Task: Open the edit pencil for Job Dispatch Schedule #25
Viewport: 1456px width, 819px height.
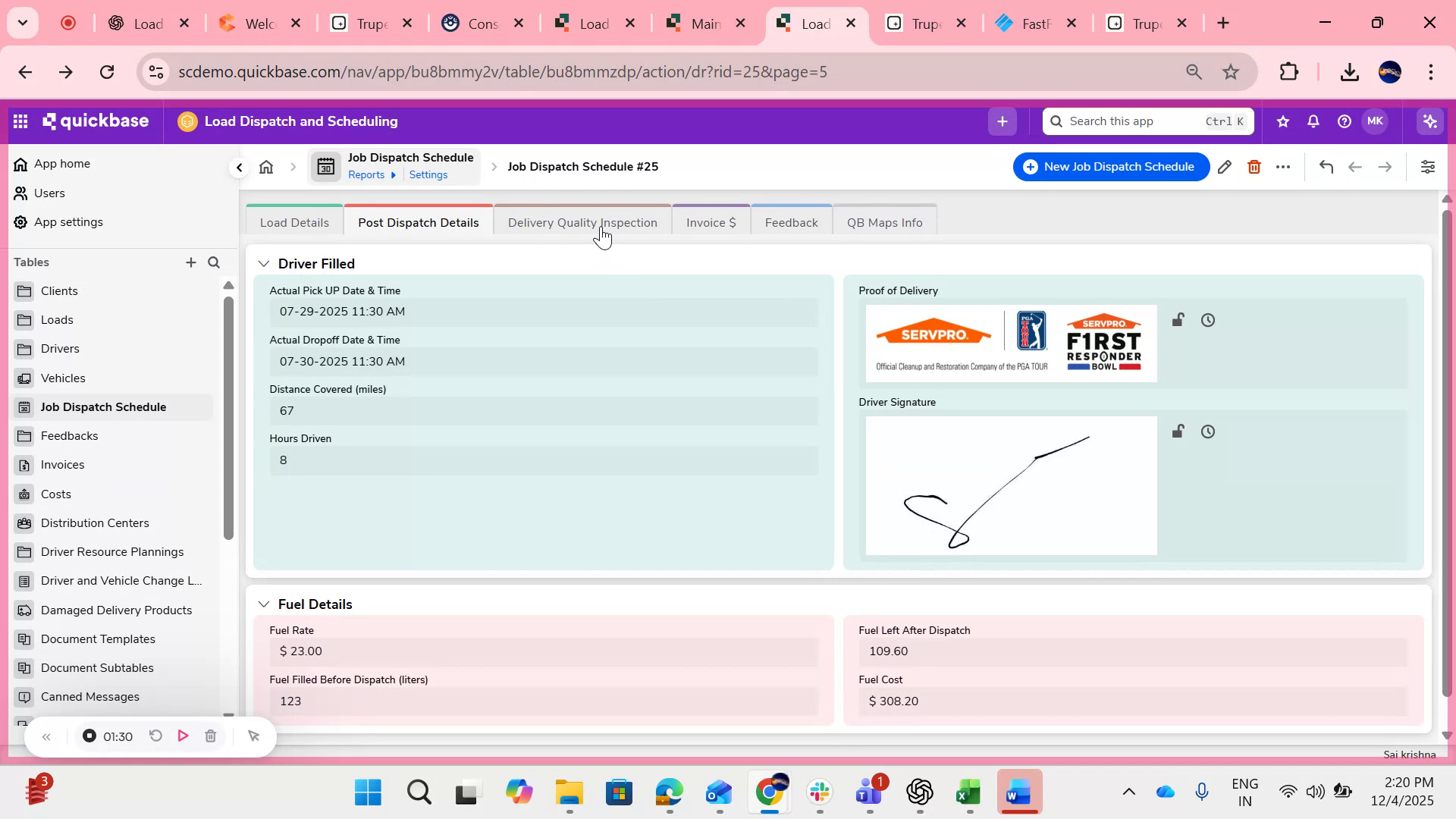Action: 1225,167
